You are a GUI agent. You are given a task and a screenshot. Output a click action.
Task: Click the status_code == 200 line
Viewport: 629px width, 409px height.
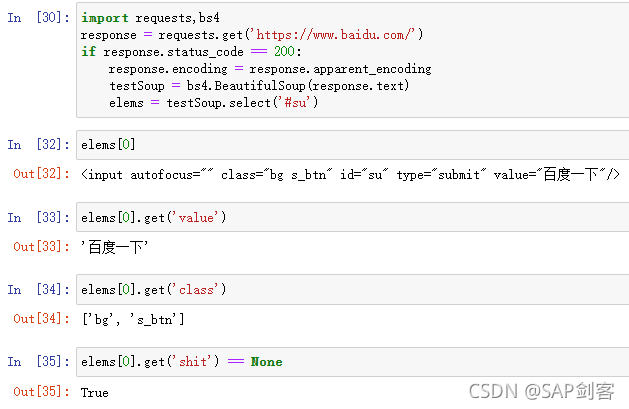pyautogui.click(x=191, y=52)
